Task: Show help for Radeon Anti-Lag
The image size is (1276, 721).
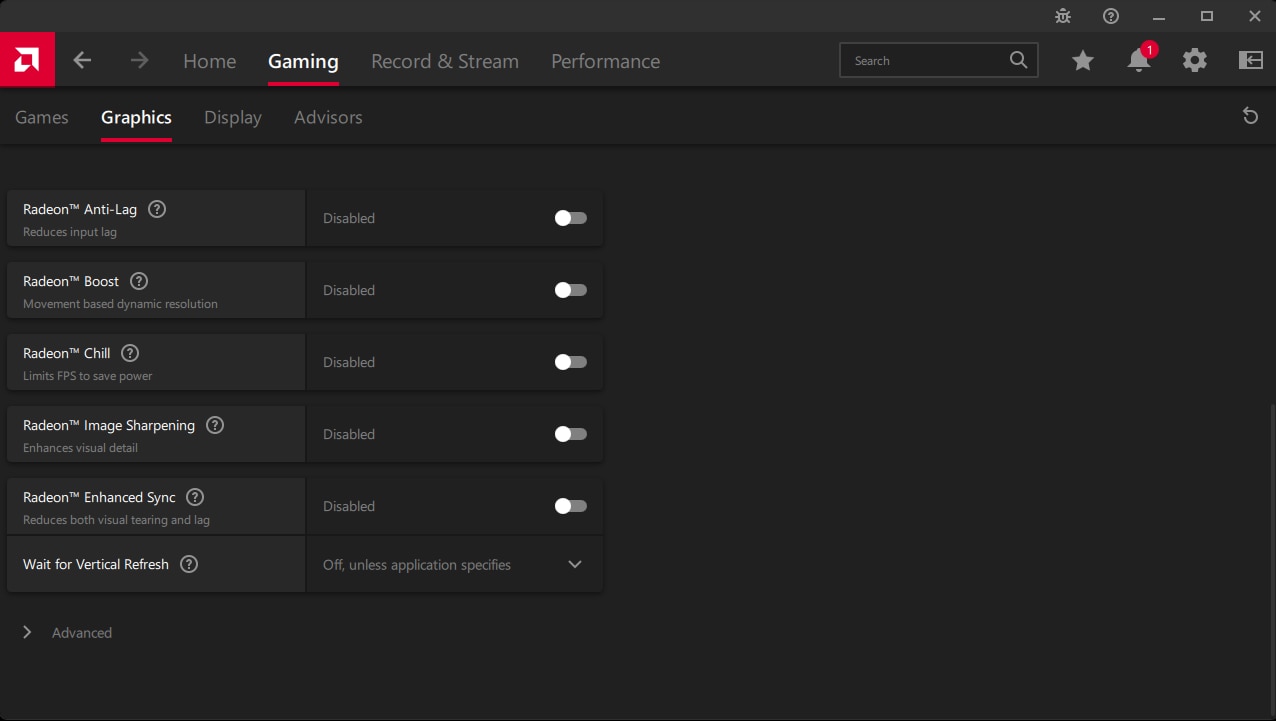Action: 157,209
